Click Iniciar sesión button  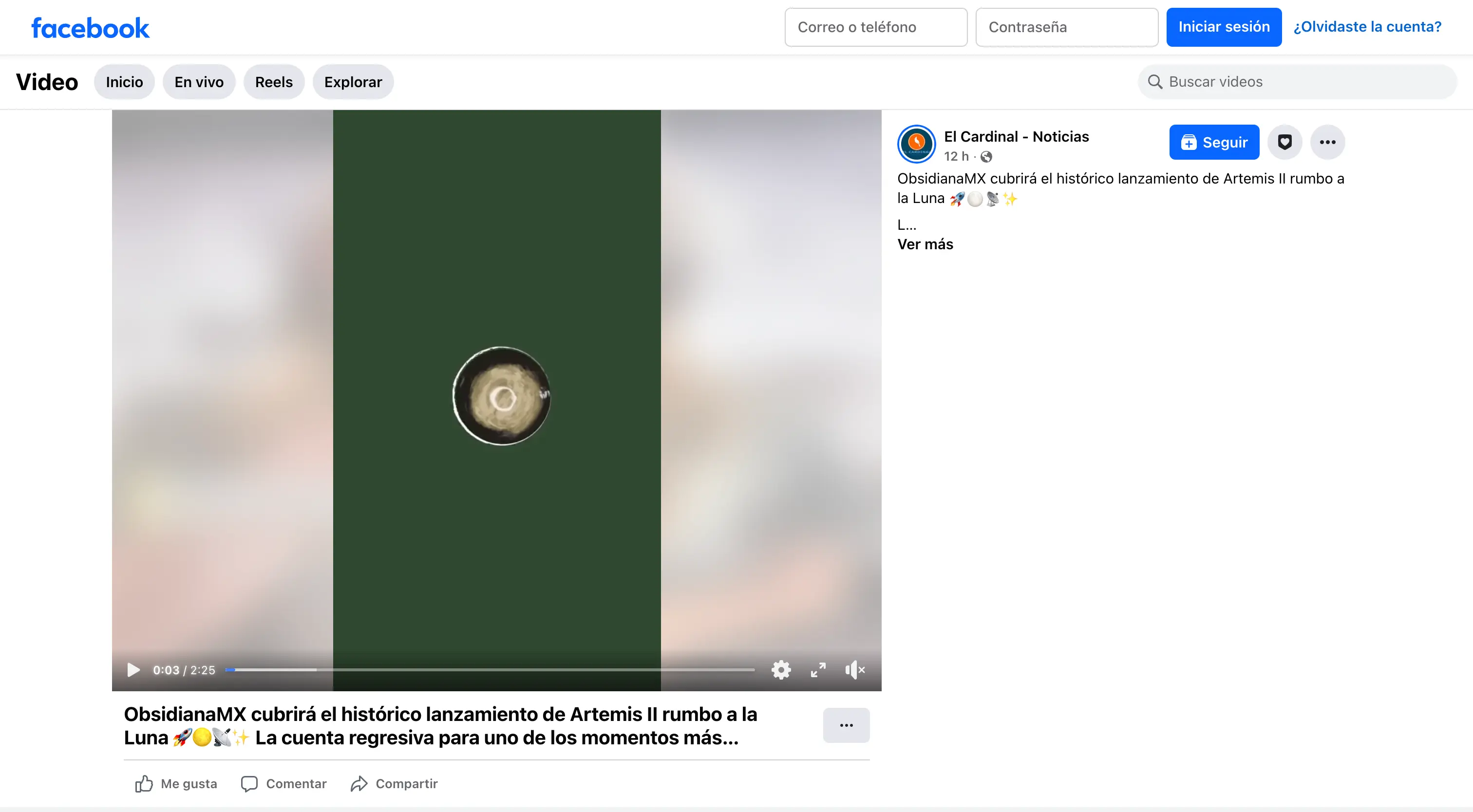pos(1223,27)
